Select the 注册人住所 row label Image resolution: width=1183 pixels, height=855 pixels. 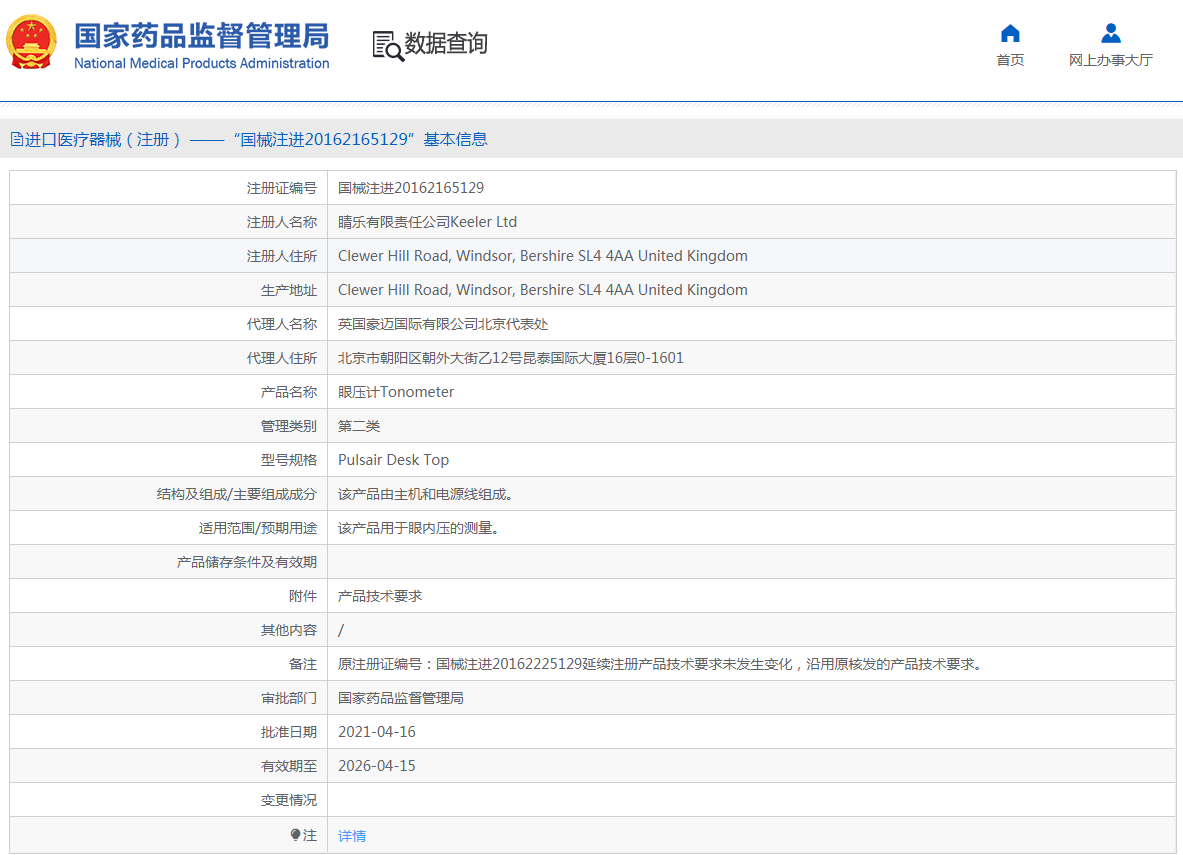coord(281,256)
